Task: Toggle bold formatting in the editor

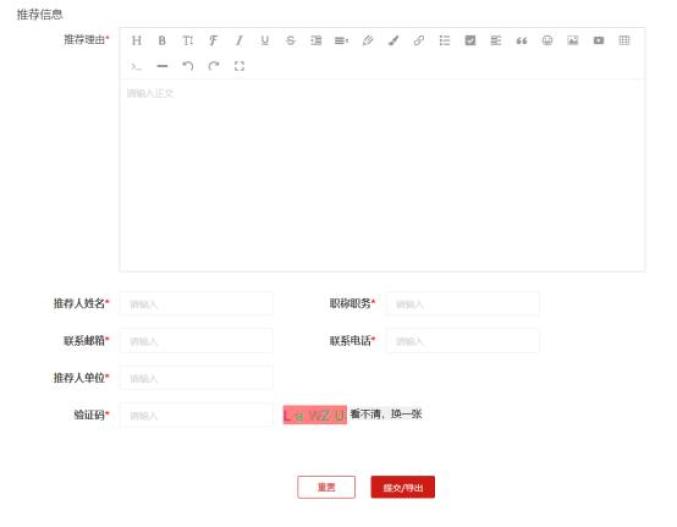Action: point(162,41)
